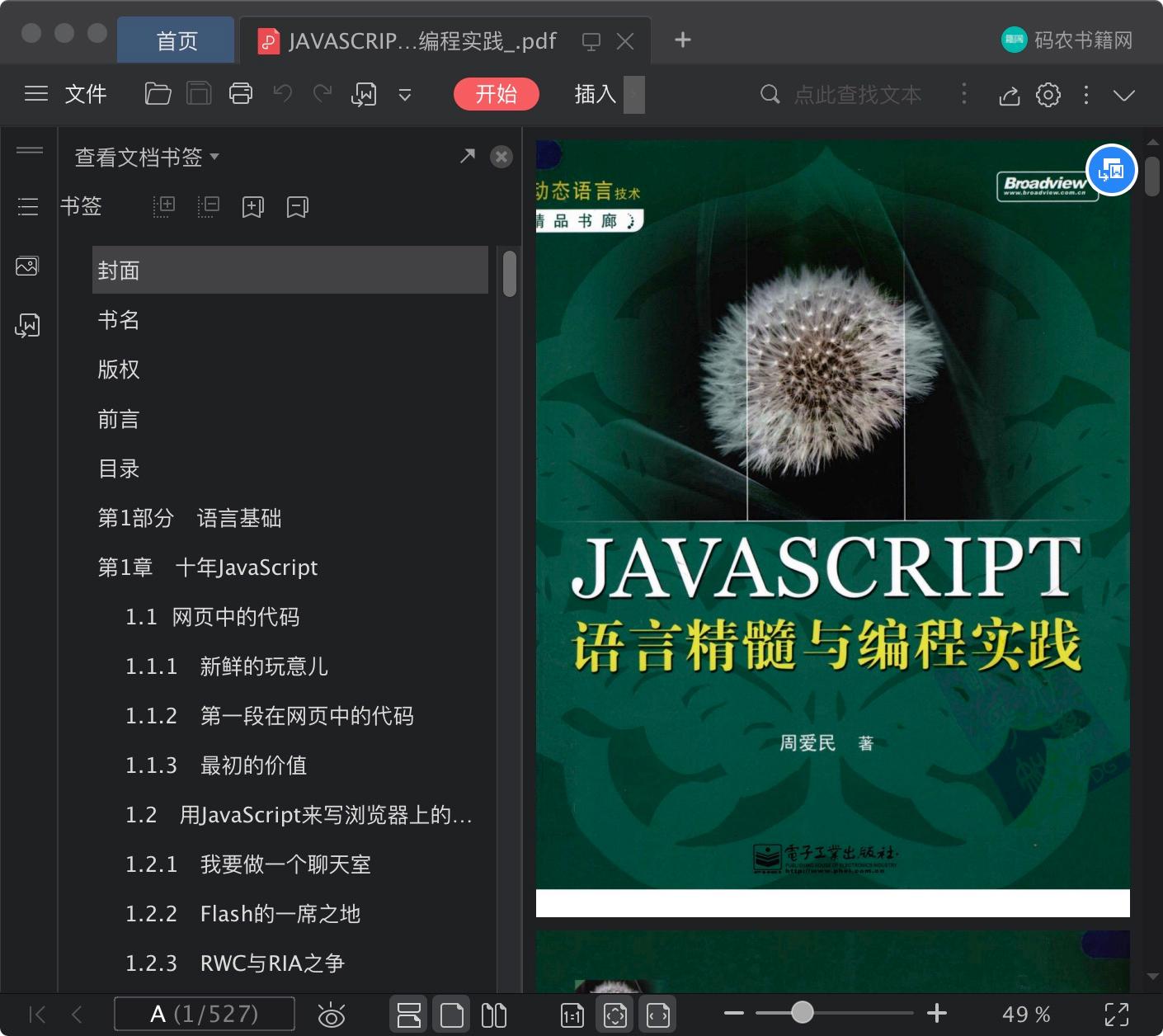Screen dimensions: 1163x1036
Task: Go to previous page arrow
Action: click(x=77, y=1015)
